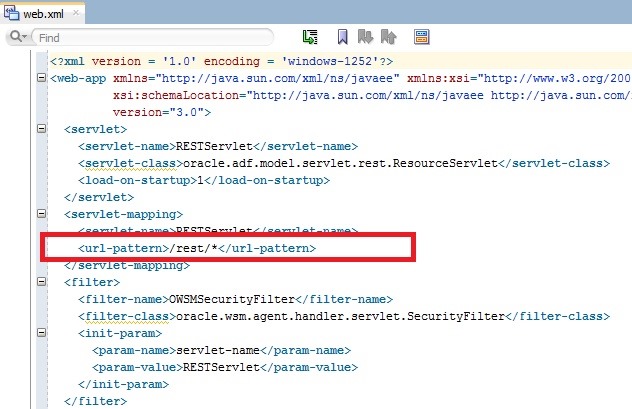Go to next bookmark icon
The width and height of the screenshot is (632, 409).
[363, 37]
